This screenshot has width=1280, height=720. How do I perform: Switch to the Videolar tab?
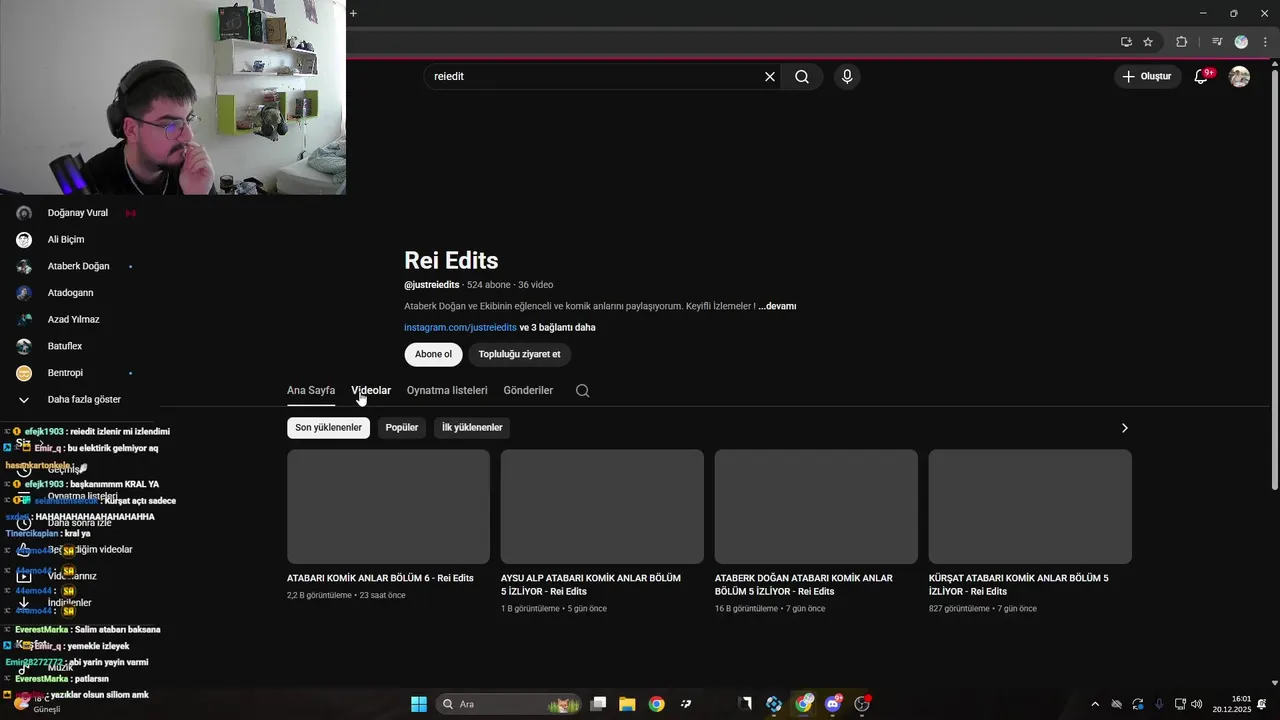(371, 390)
